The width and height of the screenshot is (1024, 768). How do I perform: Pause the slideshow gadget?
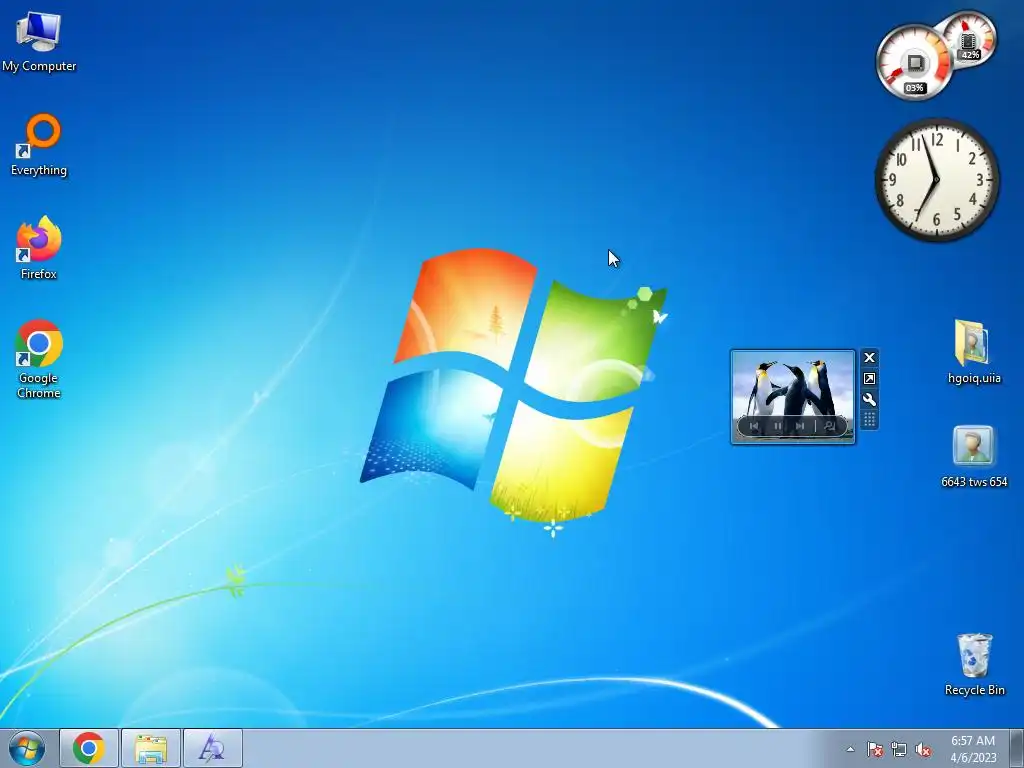[778, 426]
